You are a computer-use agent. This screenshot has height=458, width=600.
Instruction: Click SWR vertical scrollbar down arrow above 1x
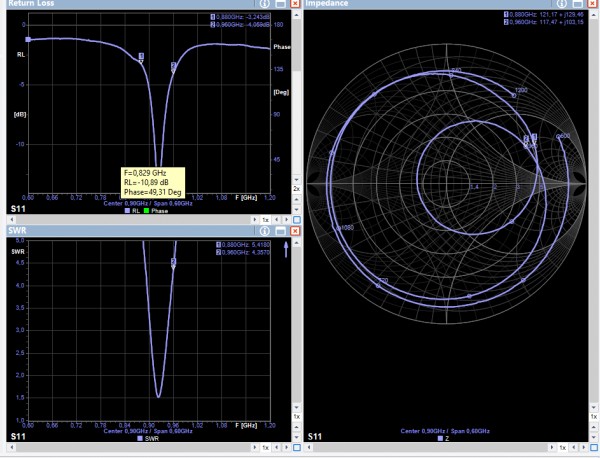point(297,407)
